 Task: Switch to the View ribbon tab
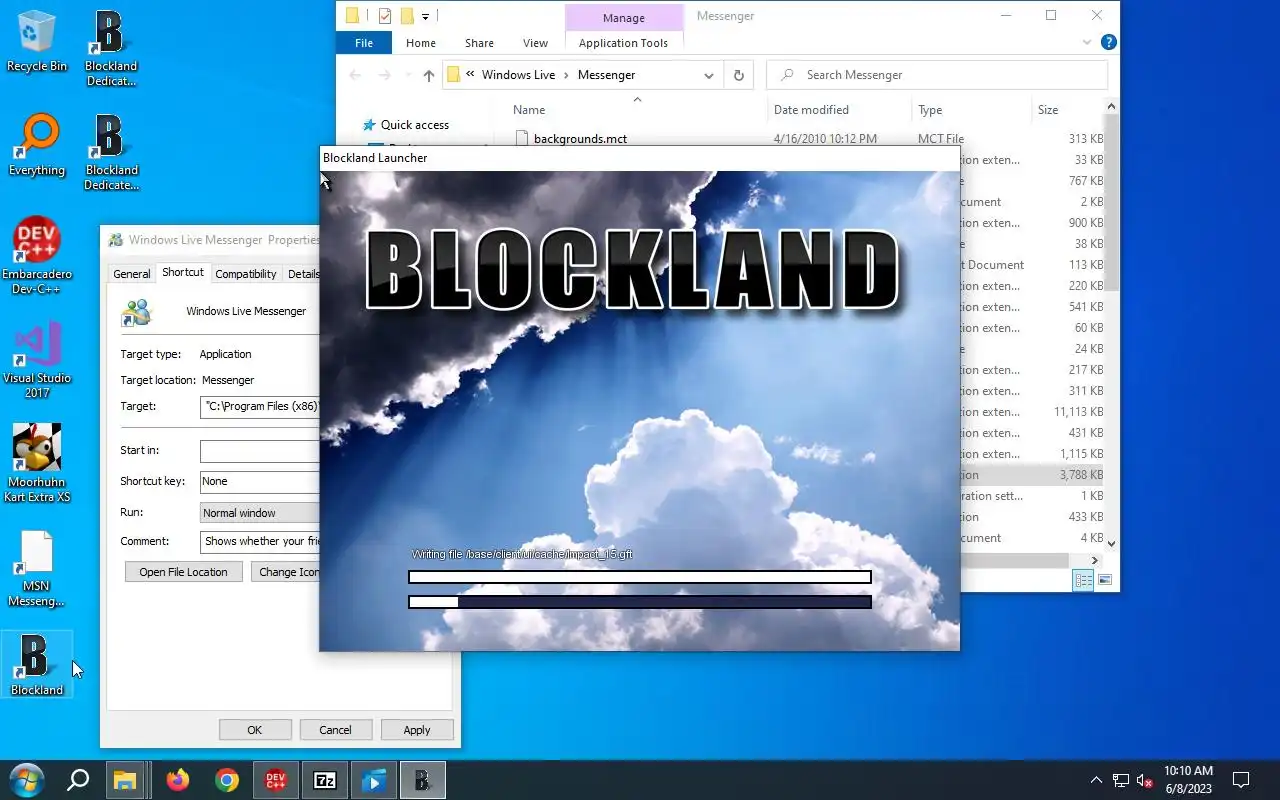[x=535, y=43]
